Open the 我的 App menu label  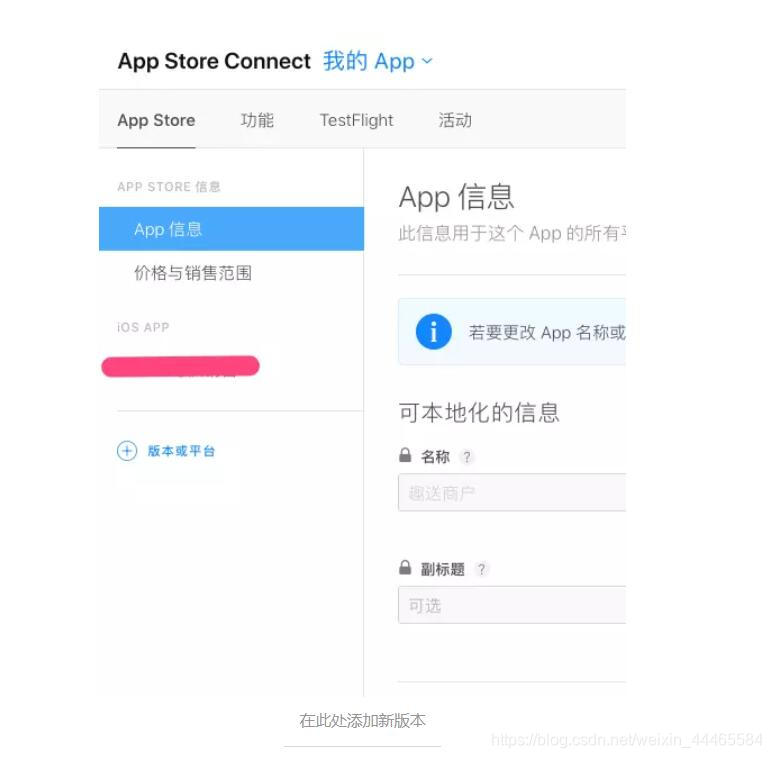(x=369, y=61)
